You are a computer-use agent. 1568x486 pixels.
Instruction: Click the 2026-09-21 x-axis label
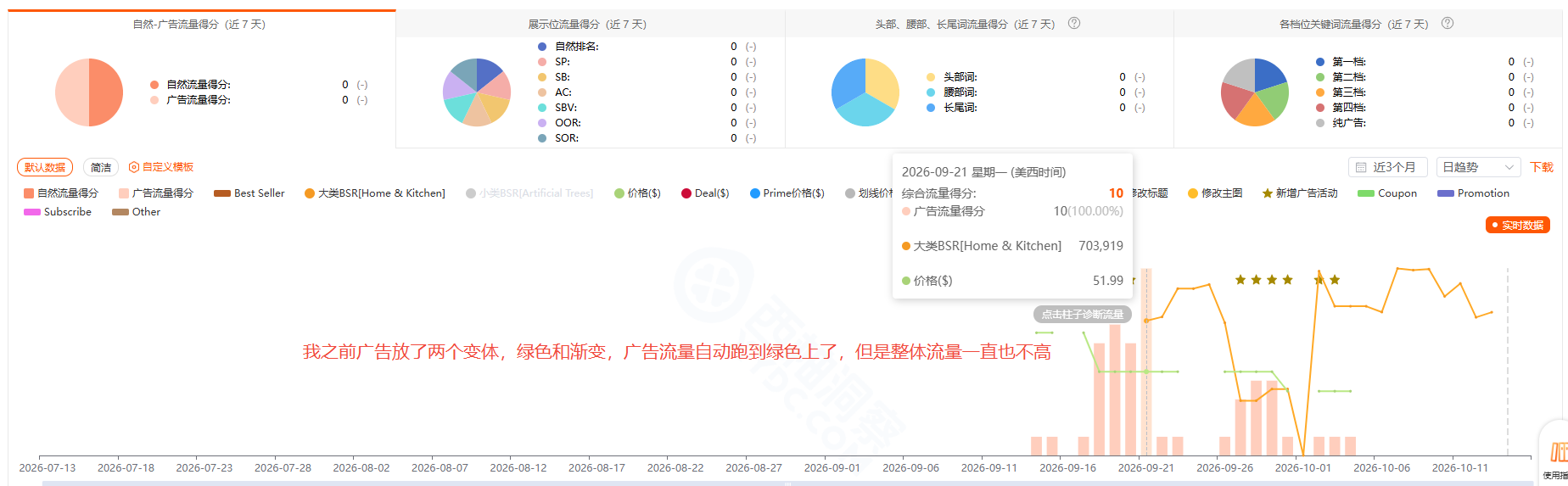[x=1146, y=468]
